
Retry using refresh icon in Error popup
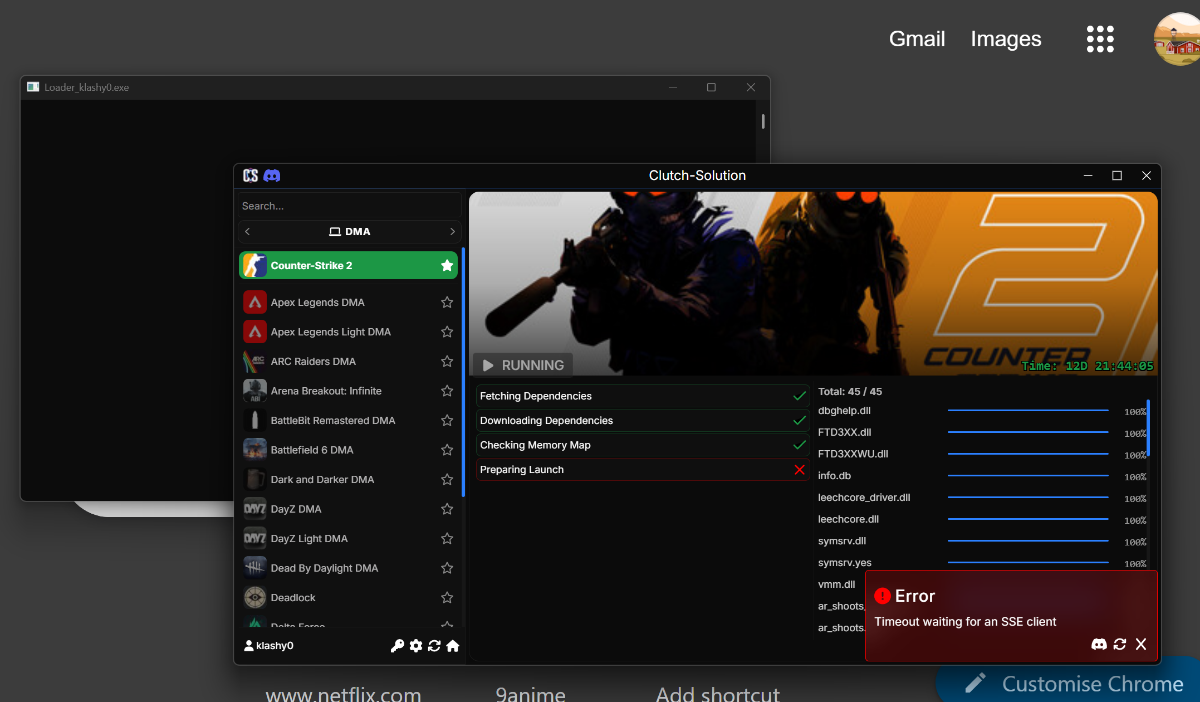pos(1120,644)
